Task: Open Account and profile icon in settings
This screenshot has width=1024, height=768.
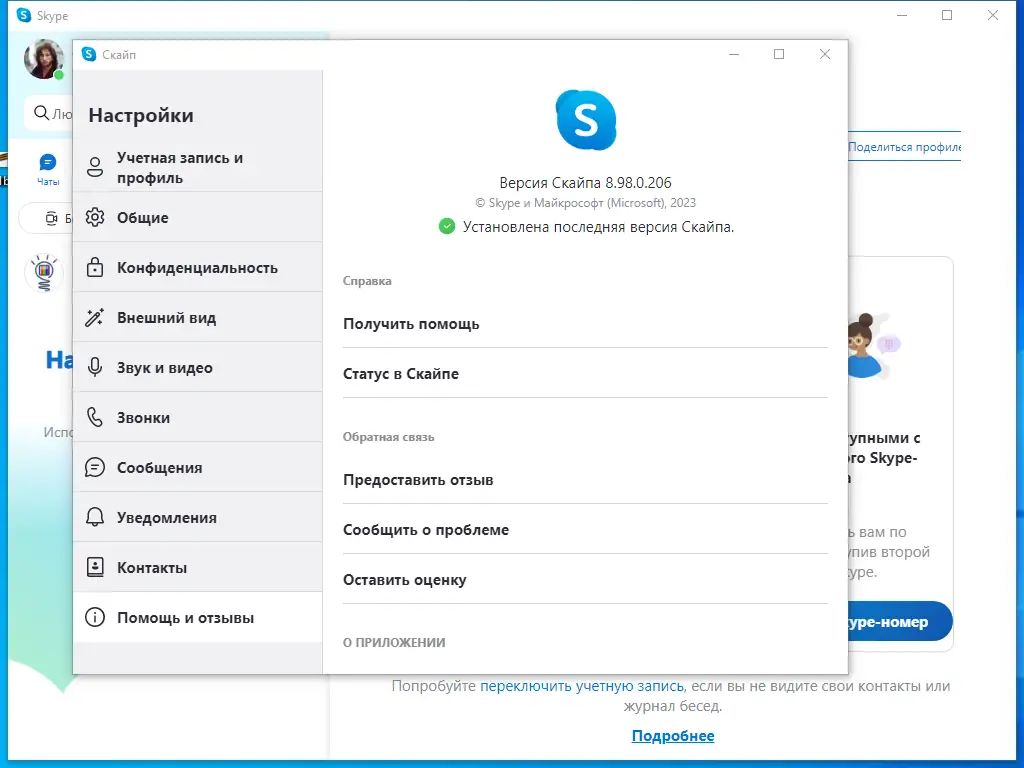Action: [95, 167]
